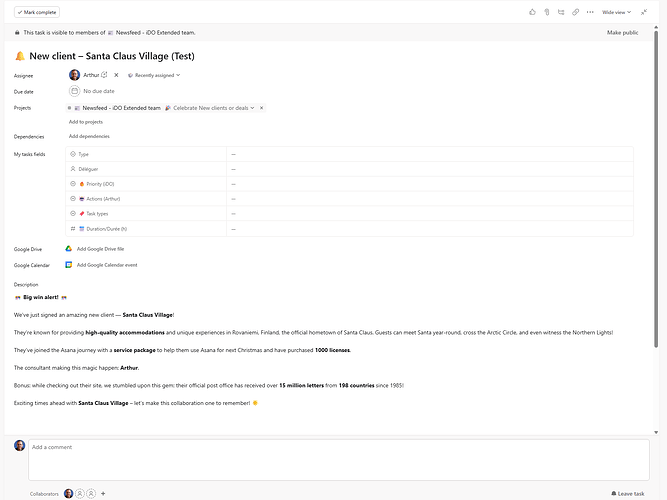
Task: Click the bell emoji beside the task title
Action: pos(20,56)
